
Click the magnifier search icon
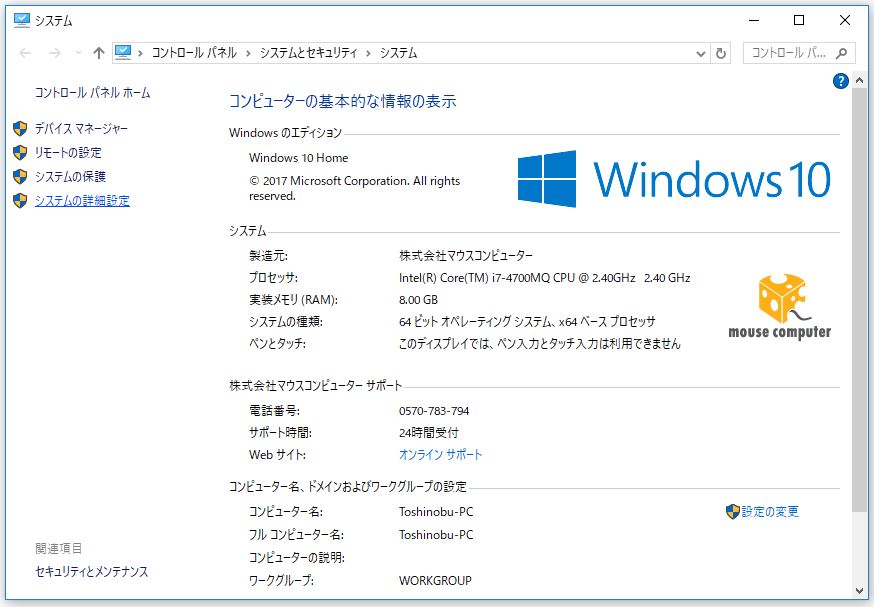tap(842, 53)
